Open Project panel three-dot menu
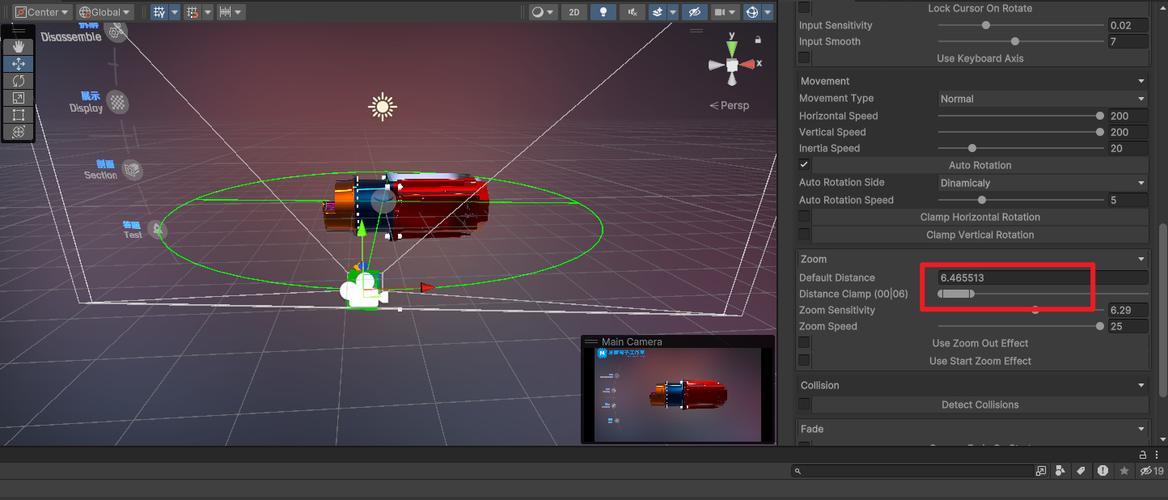This screenshot has height=500, width=1168. 1158,454
